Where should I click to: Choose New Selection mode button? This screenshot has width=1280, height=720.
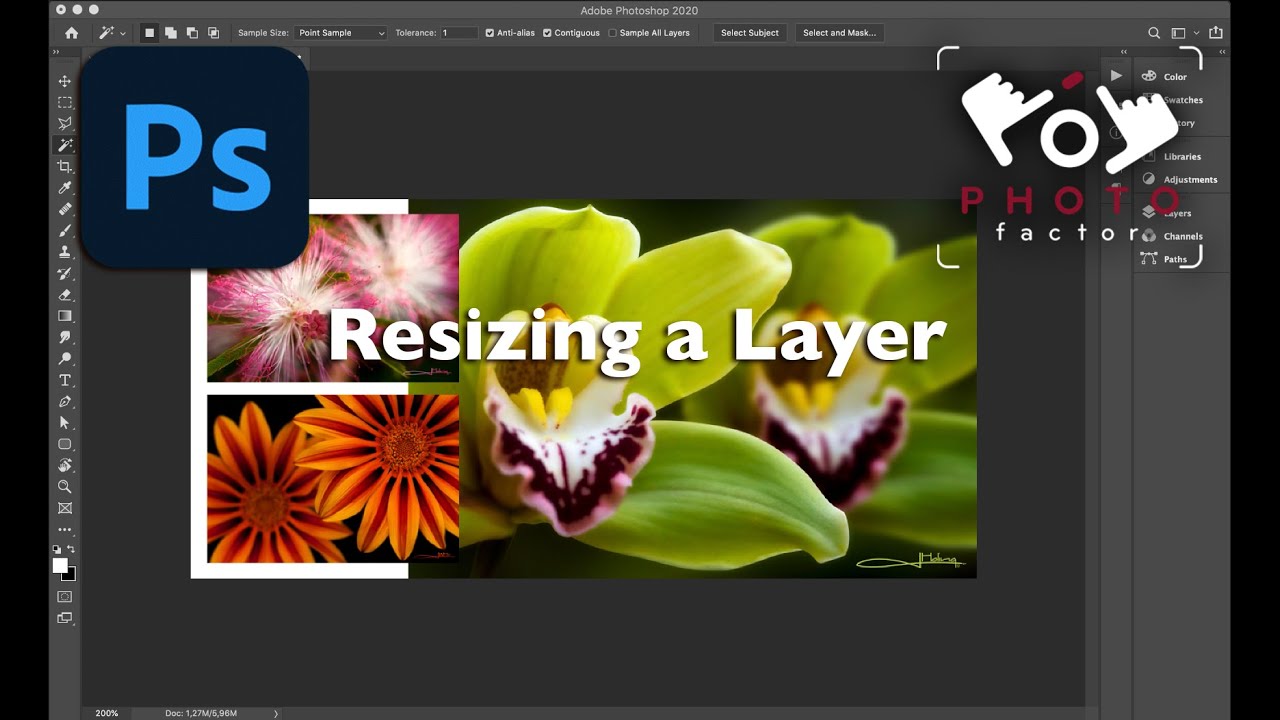149,33
